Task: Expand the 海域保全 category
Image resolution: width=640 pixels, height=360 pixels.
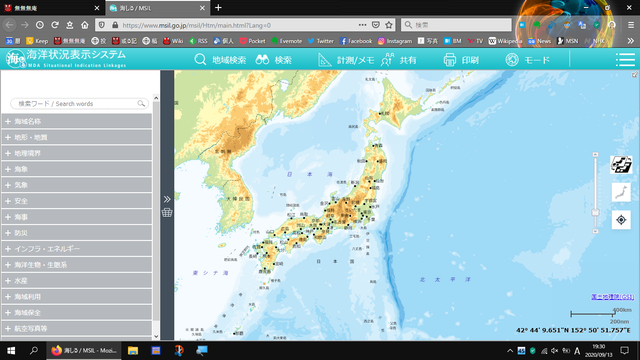Action: coord(77,312)
